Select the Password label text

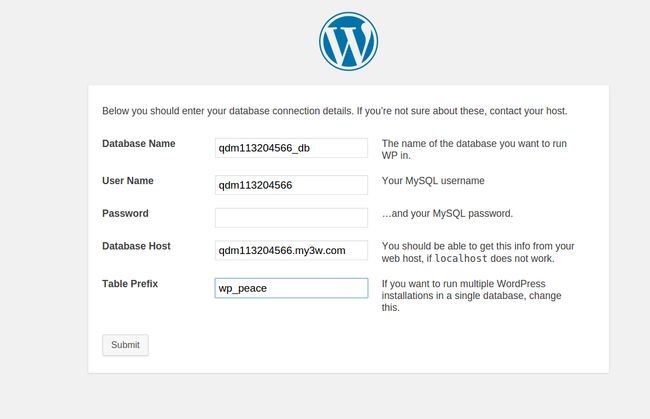[x=125, y=213]
